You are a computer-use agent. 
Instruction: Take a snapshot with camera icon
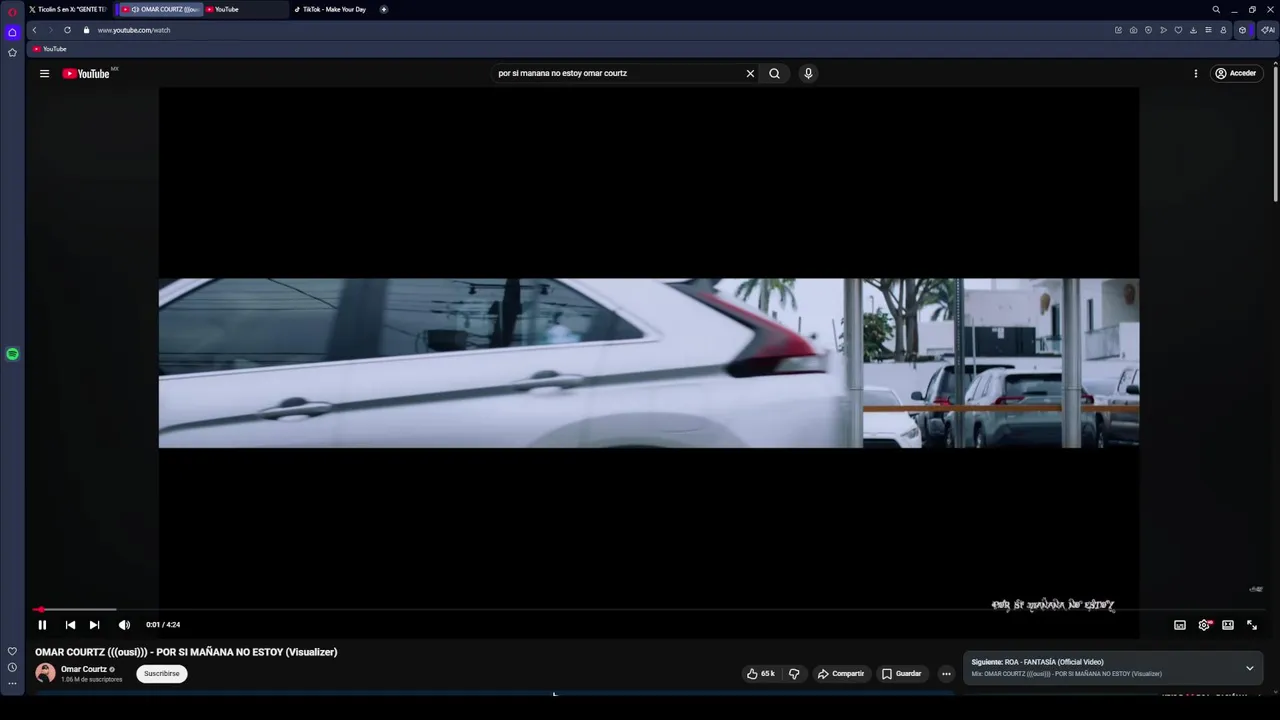point(1133,30)
